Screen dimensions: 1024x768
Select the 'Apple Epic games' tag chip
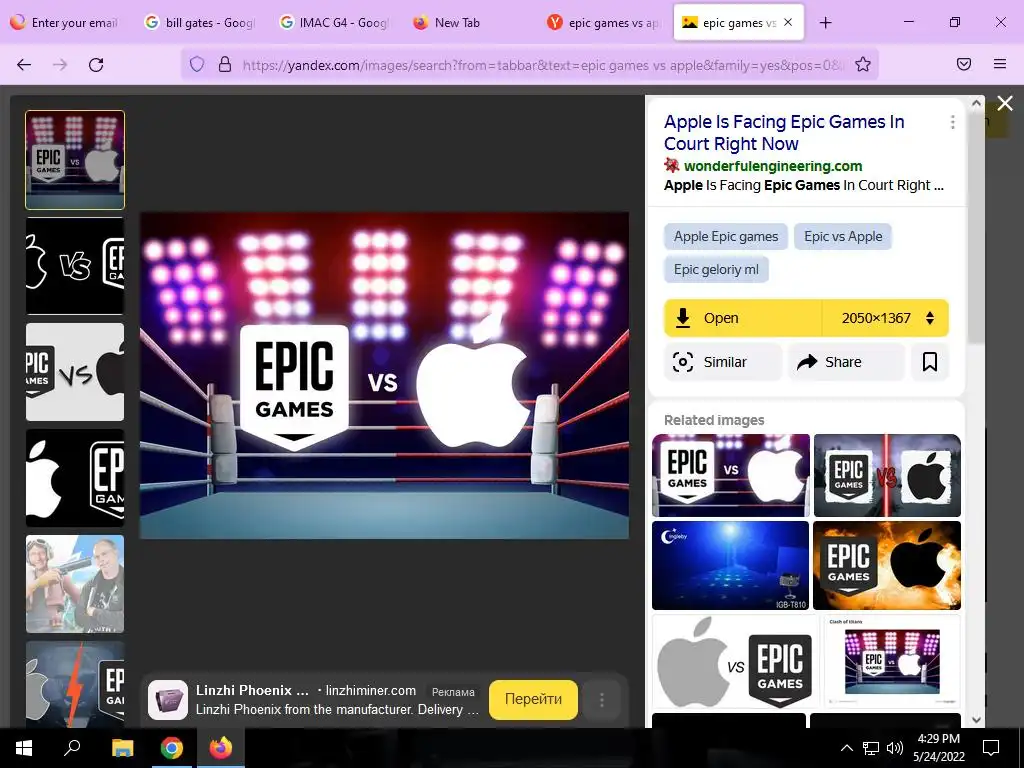pos(726,236)
